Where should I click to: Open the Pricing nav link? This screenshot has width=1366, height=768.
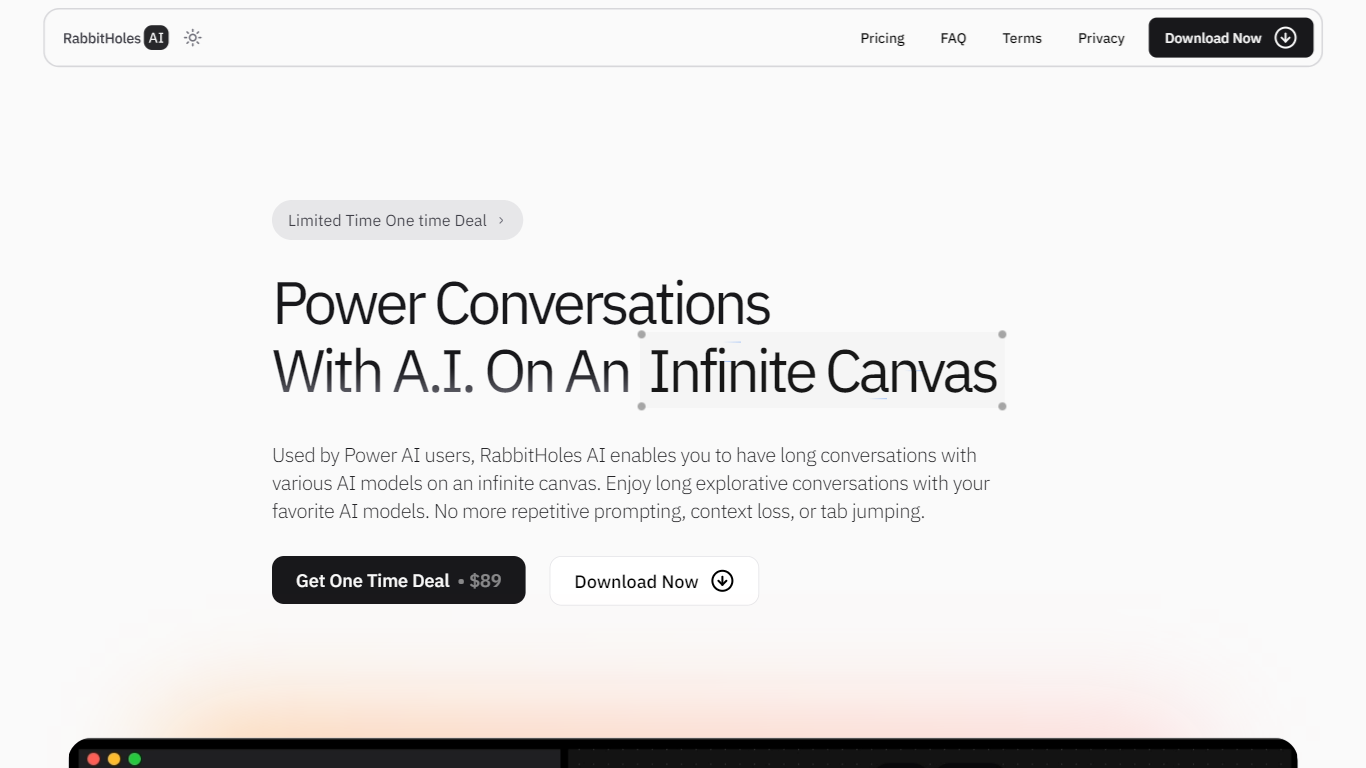point(882,38)
